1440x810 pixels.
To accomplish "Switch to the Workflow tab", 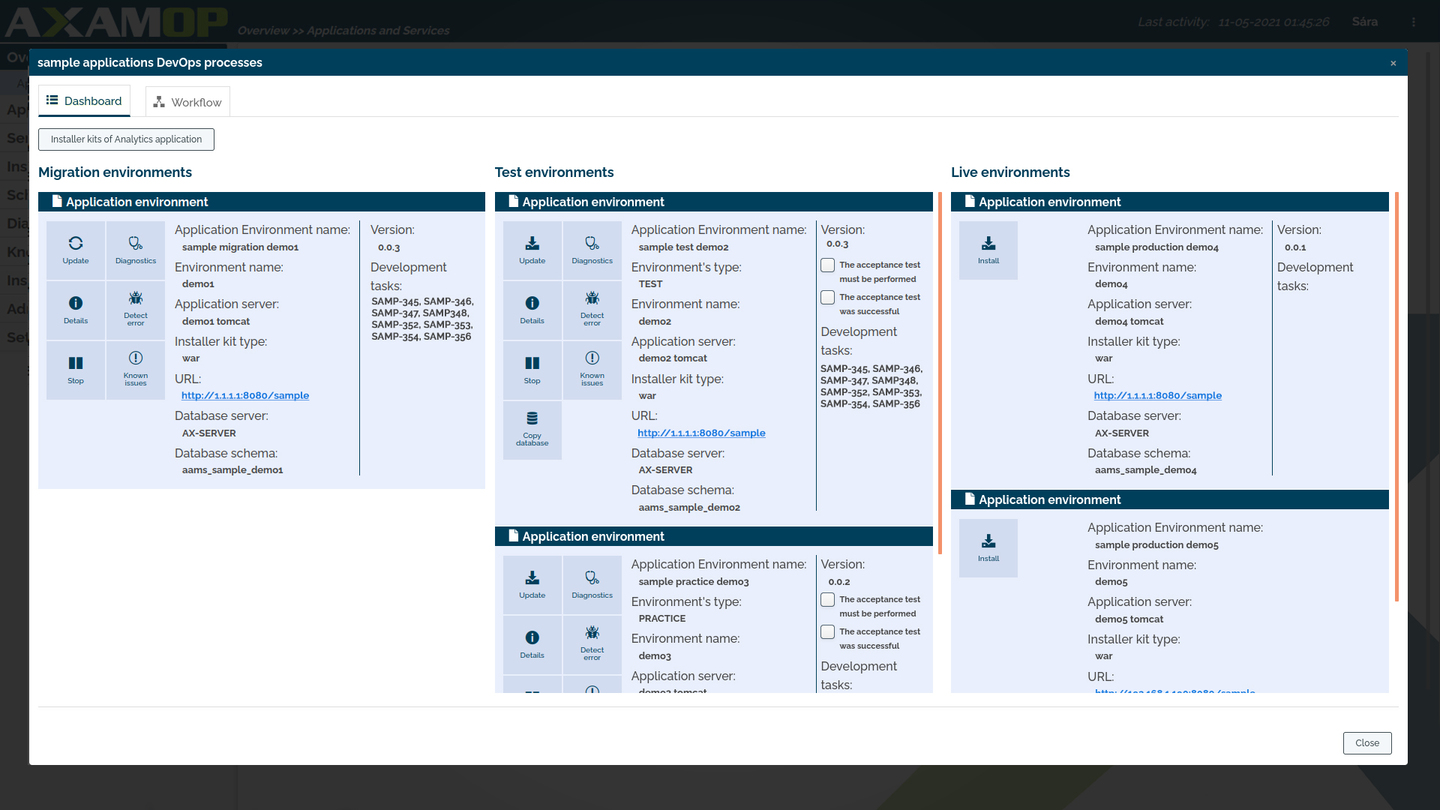I will tap(188, 102).
